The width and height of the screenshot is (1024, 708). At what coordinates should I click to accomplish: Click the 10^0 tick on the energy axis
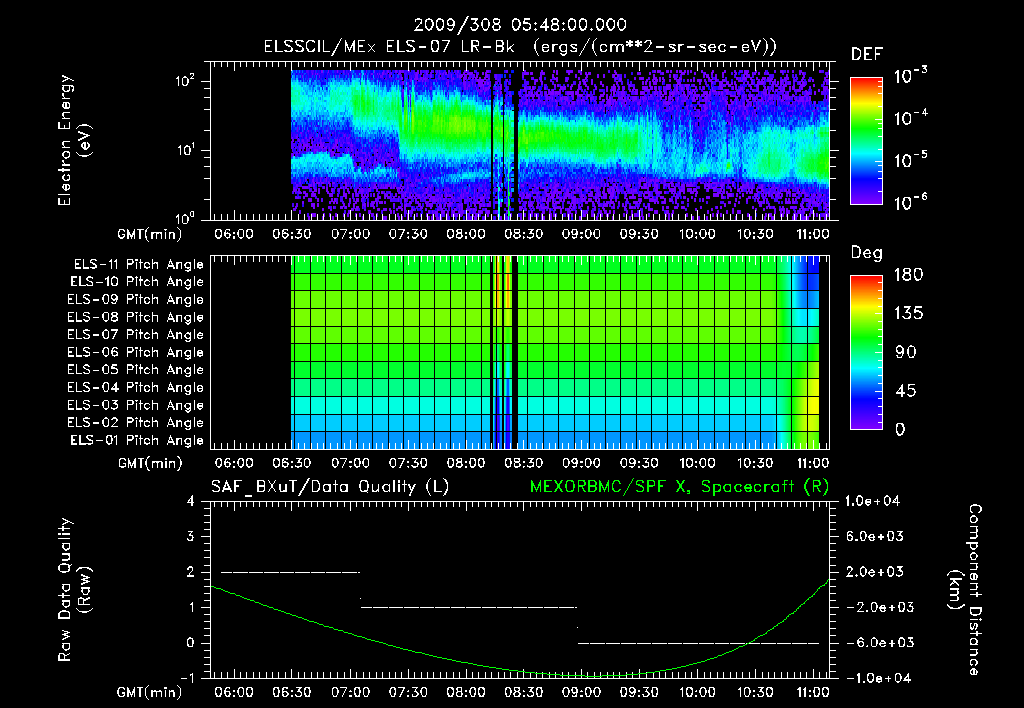(185, 217)
